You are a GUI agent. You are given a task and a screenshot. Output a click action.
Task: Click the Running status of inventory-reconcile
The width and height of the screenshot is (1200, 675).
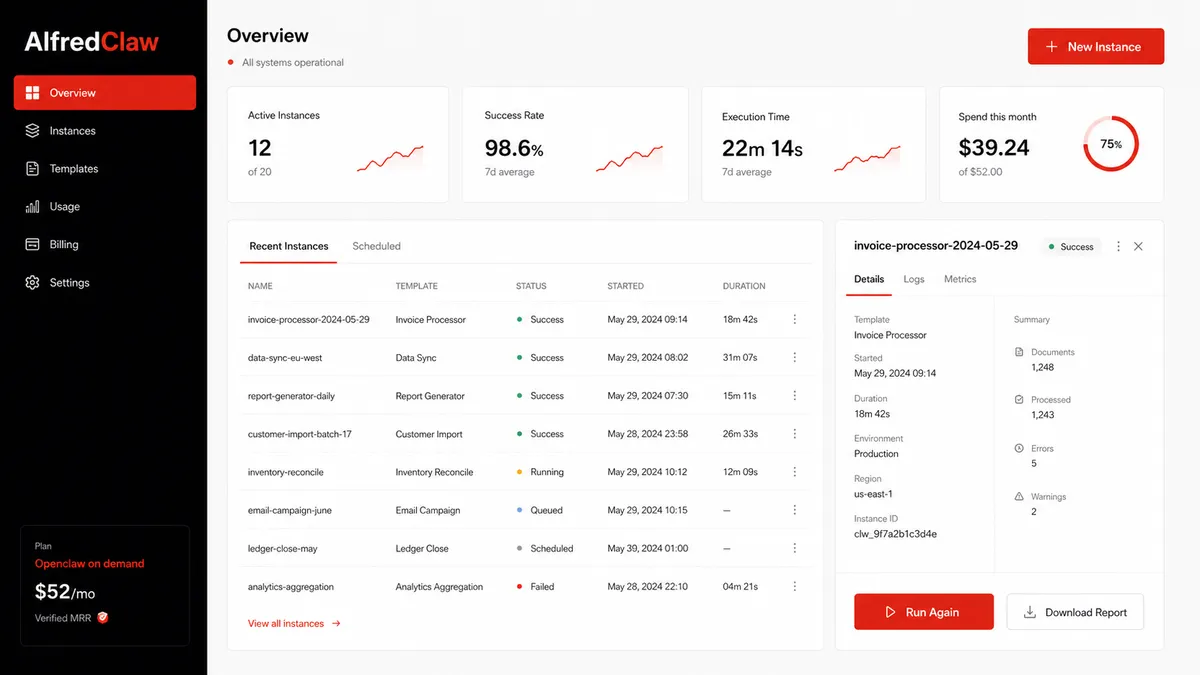click(x=540, y=472)
